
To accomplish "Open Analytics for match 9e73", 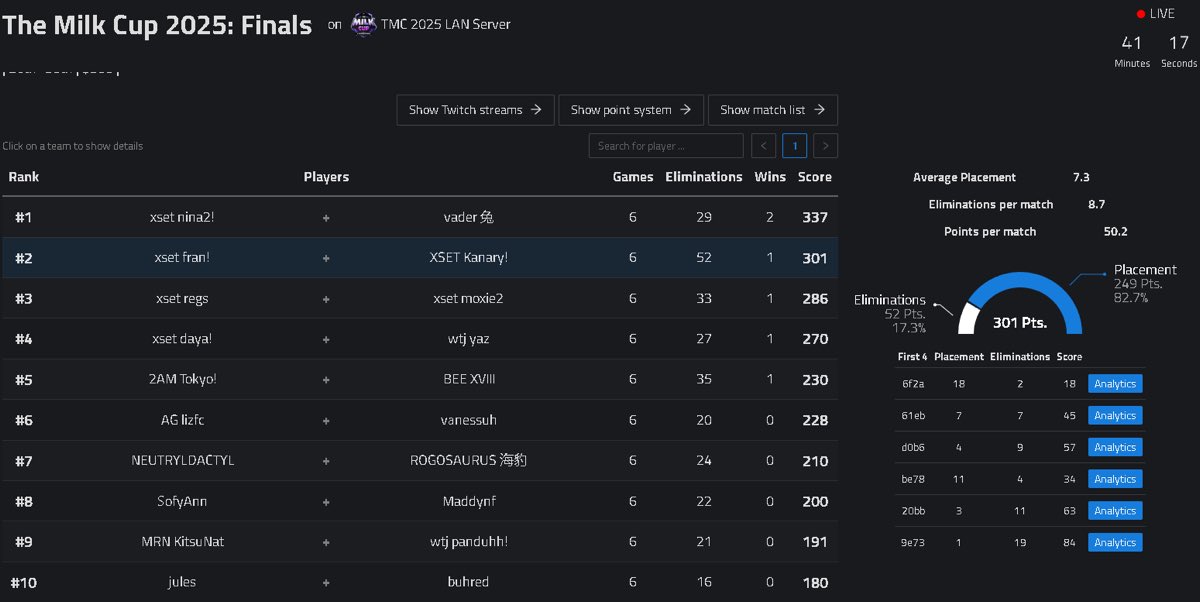I will 1115,543.
